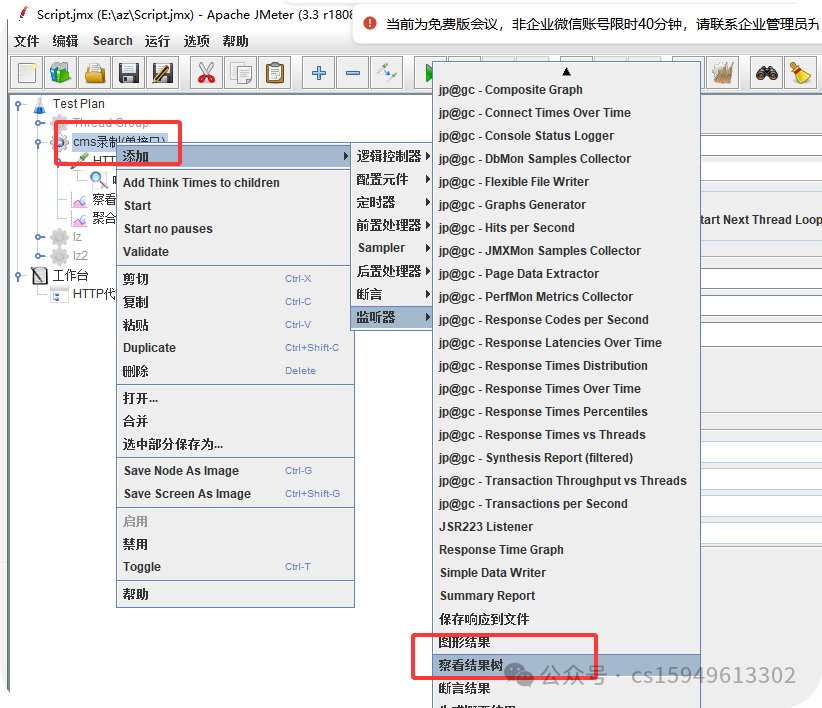Click the Toggle enable/disable toolbar icon

tap(387, 73)
